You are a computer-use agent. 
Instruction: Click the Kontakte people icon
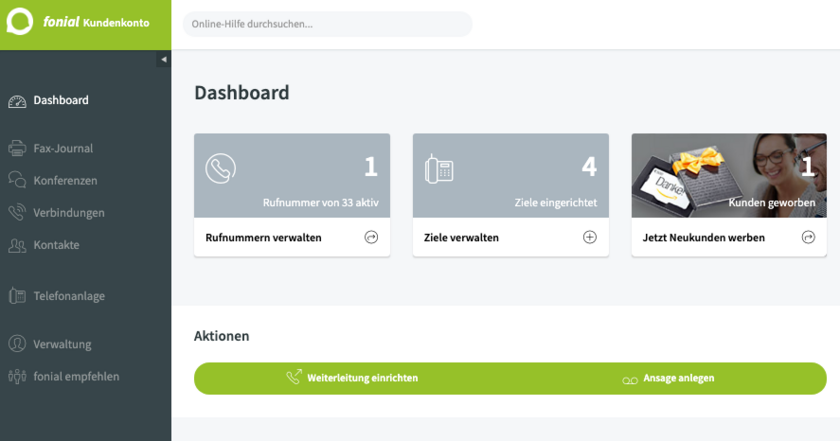click(17, 245)
